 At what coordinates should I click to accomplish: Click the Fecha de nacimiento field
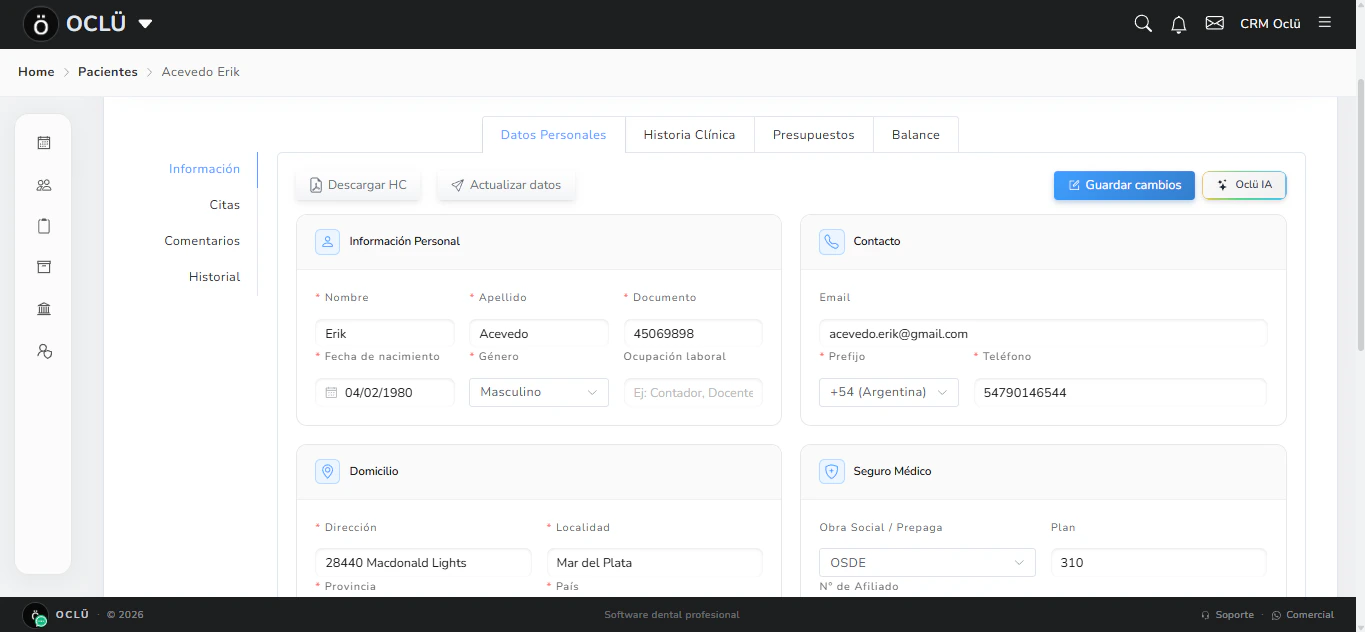click(x=385, y=392)
